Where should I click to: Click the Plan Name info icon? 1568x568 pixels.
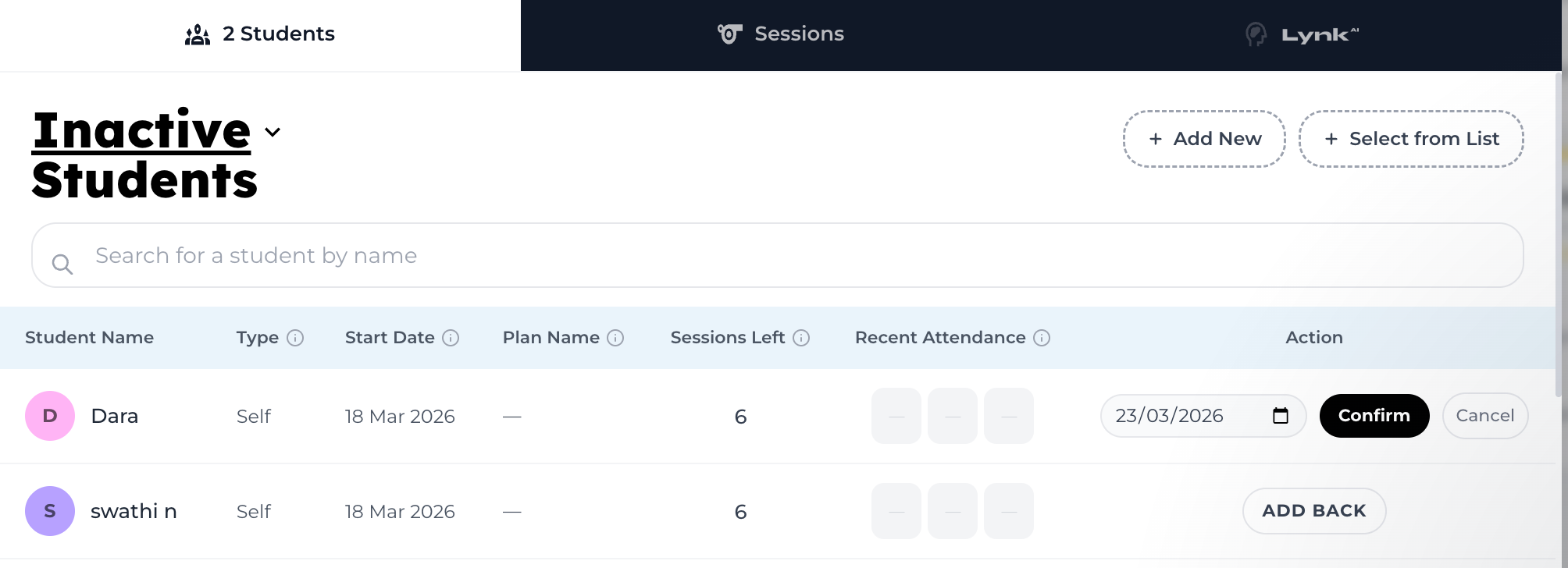click(615, 338)
